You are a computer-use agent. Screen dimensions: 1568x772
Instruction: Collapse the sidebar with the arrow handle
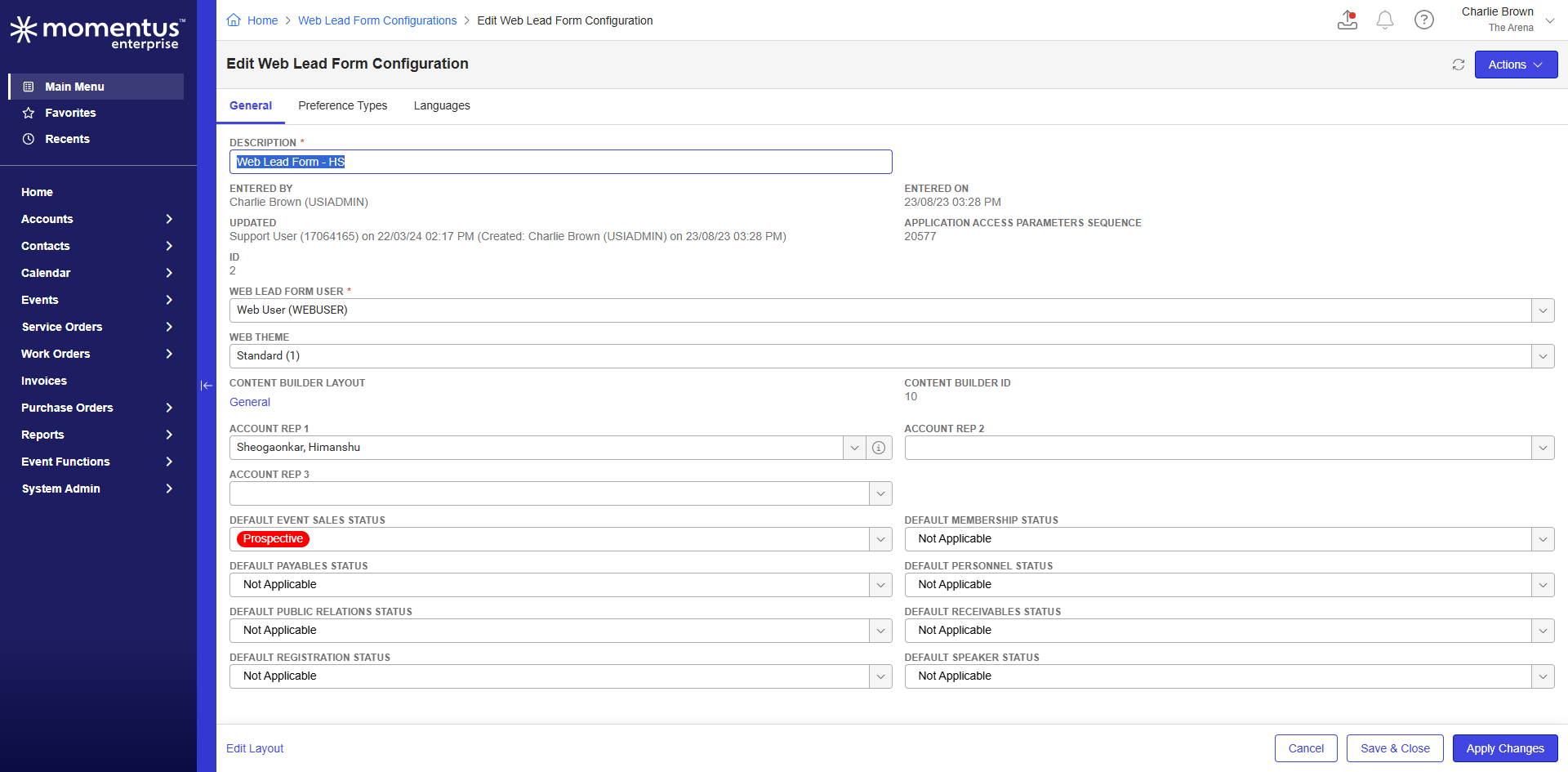coord(207,386)
